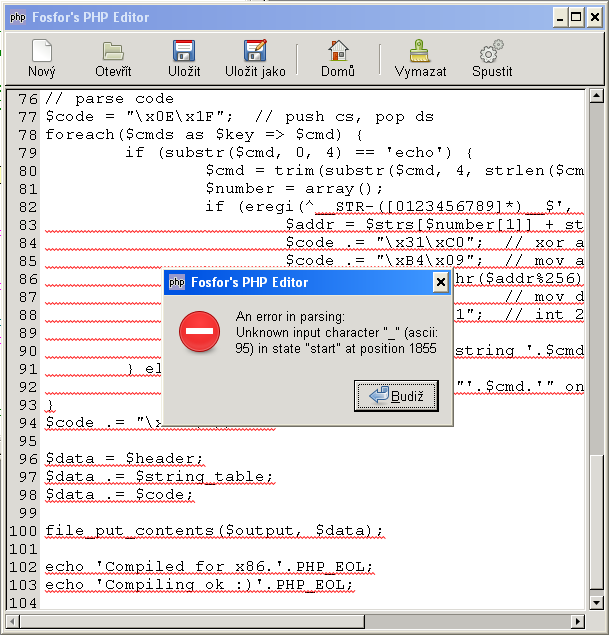This screenshot has height=635, width=609.
Task: Click line number 100 in gutter
Action: click(x=23, y=531)
